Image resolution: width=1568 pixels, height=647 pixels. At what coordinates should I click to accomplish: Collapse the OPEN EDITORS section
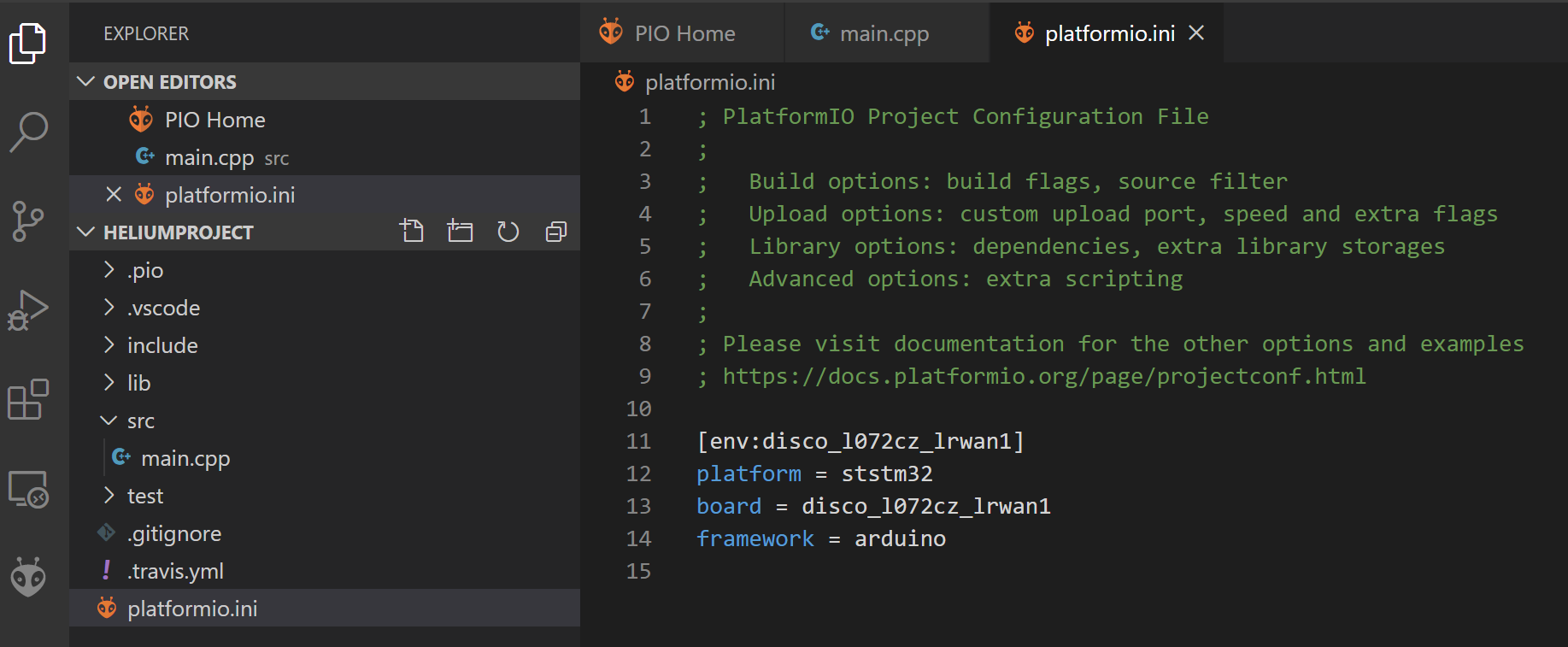[86, 82]
